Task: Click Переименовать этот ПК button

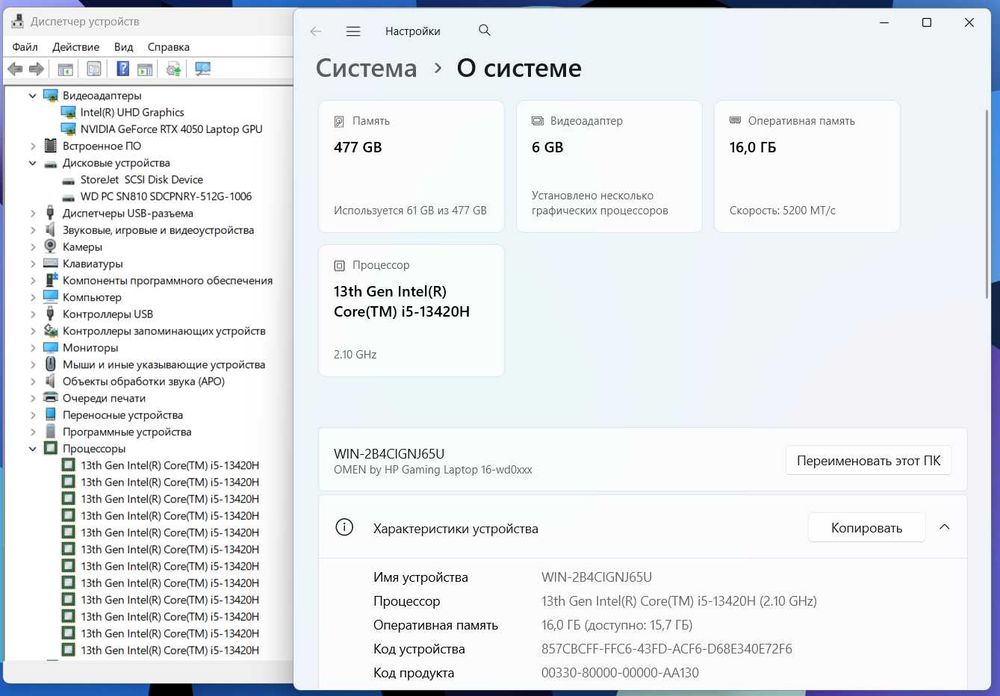Action: click(x=869, y=461)
